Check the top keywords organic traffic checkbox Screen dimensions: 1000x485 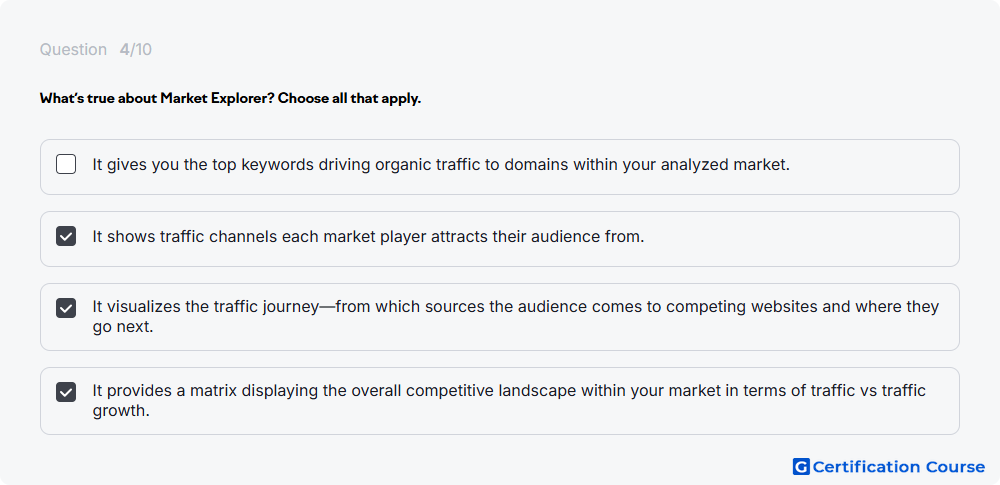(66, 165)
